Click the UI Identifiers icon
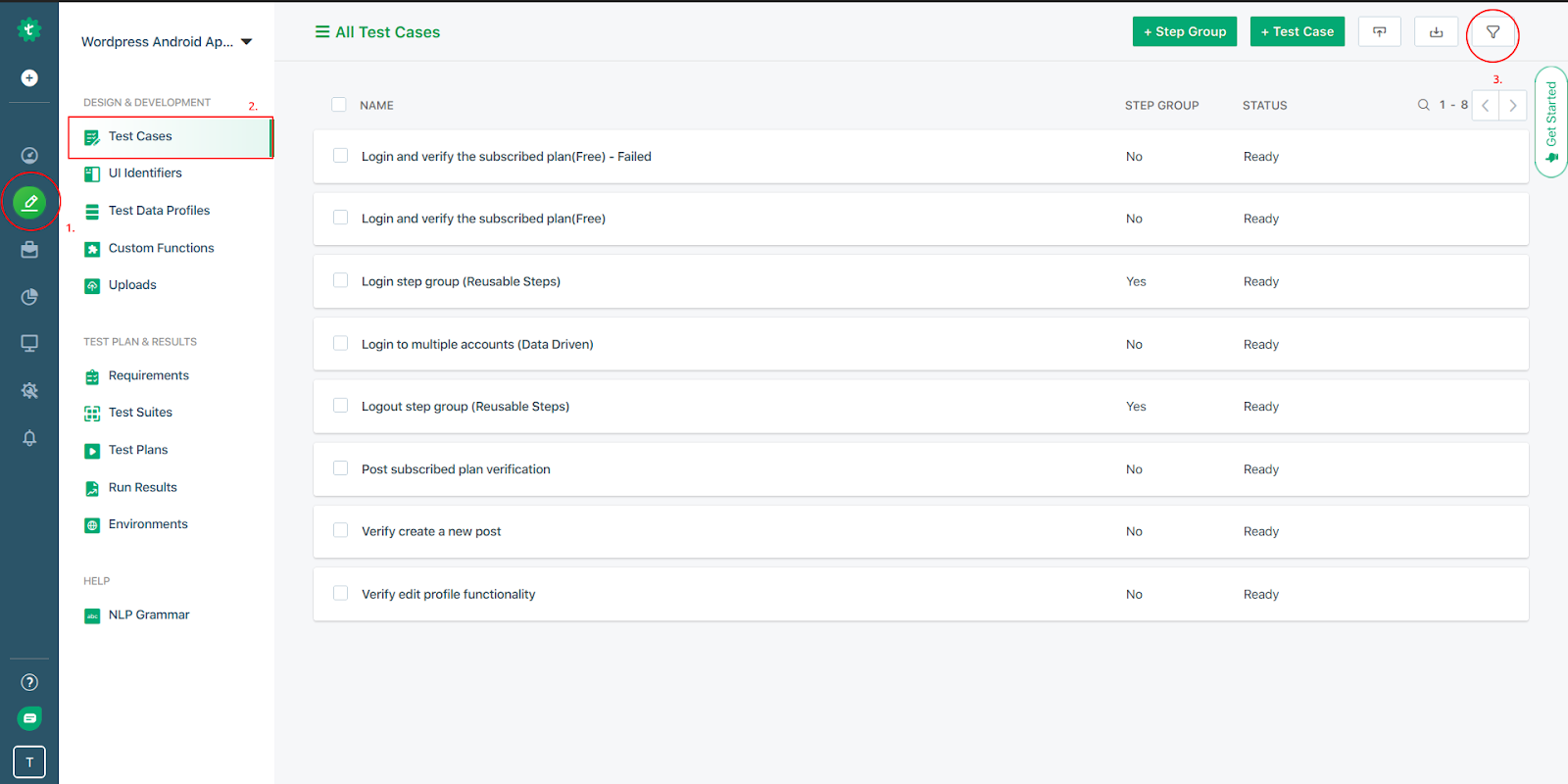Screen dimensions: 1568x784 (92, 174)
